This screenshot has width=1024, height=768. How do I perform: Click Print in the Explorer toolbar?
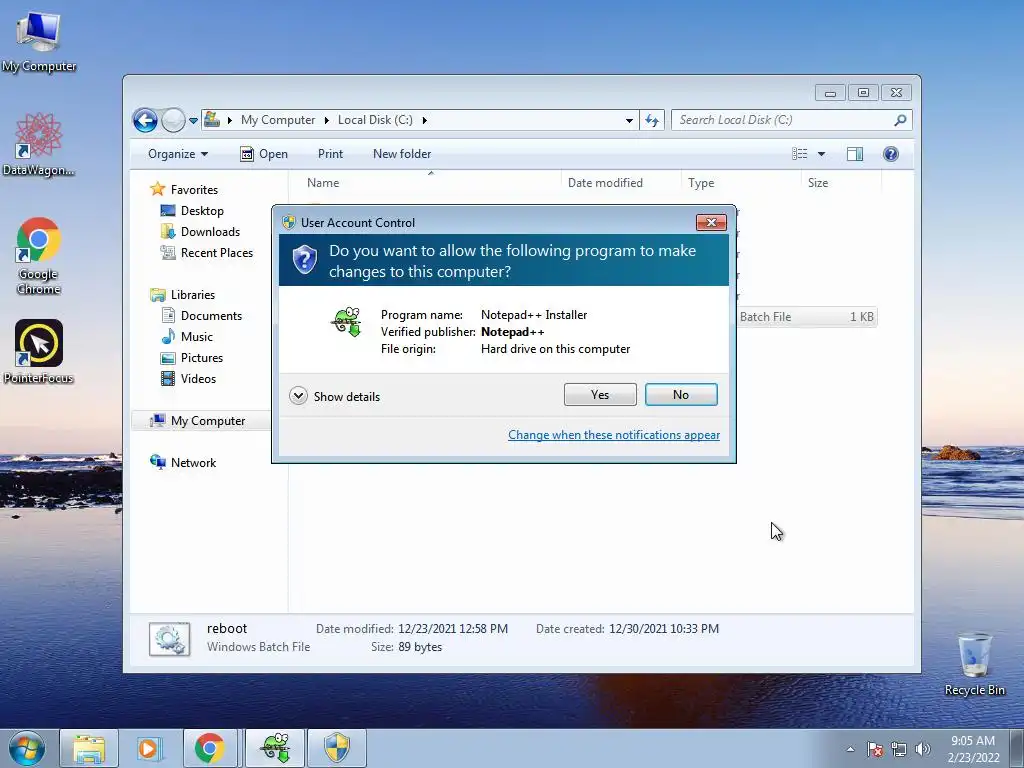tap(330, 154)
